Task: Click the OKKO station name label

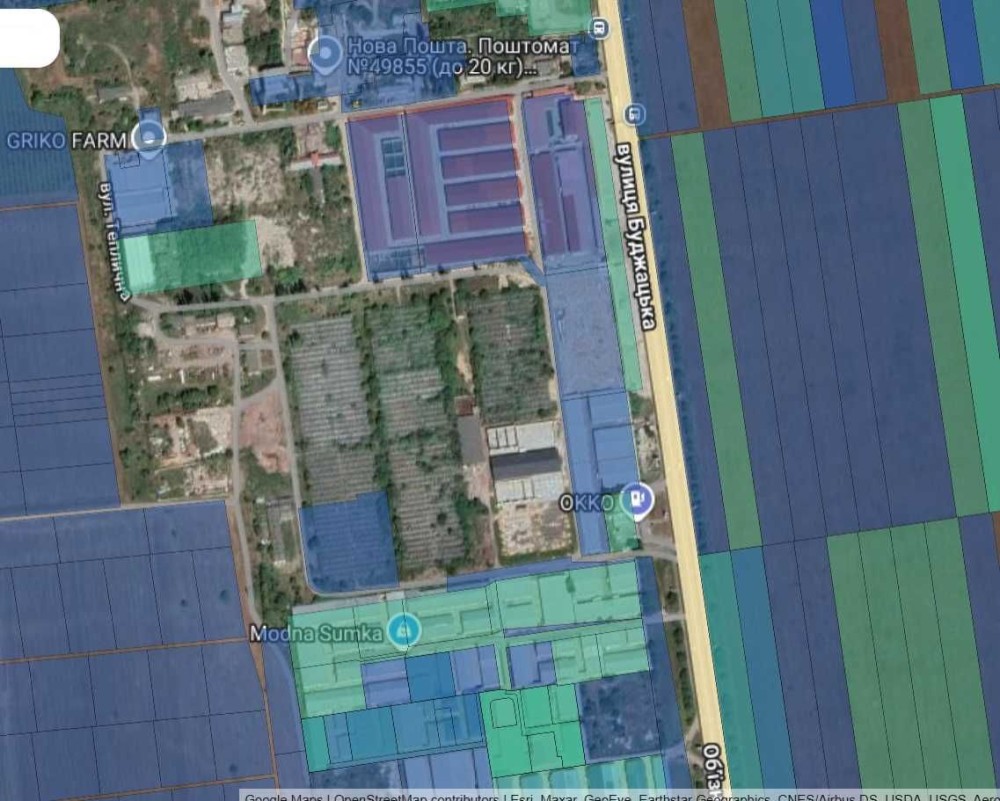Action: pyautogui.click(x=587, y=503)
